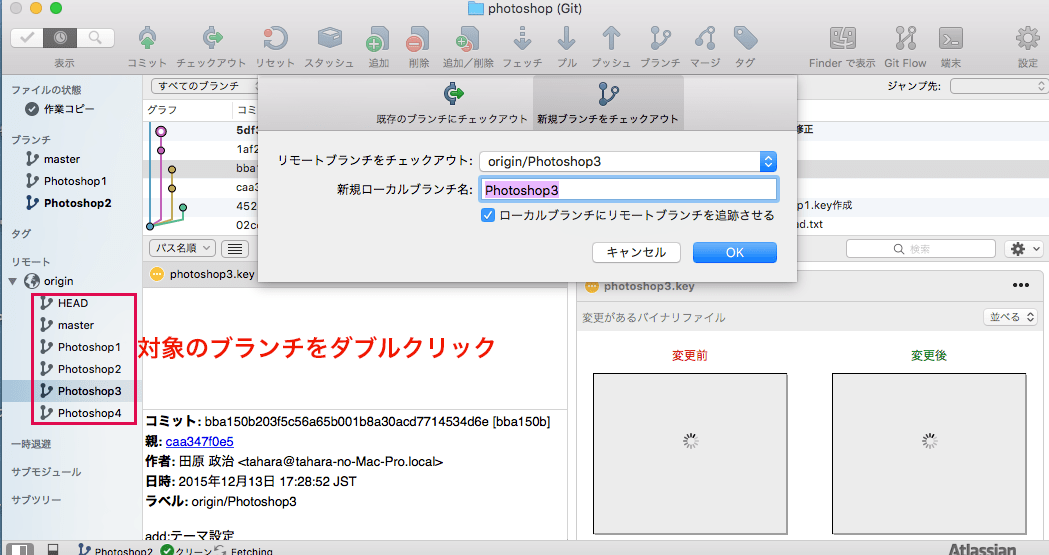The height and width of the screenshot is (555, 1049).
Task: Open the list view mode button
Action: [x=235, y=249]
